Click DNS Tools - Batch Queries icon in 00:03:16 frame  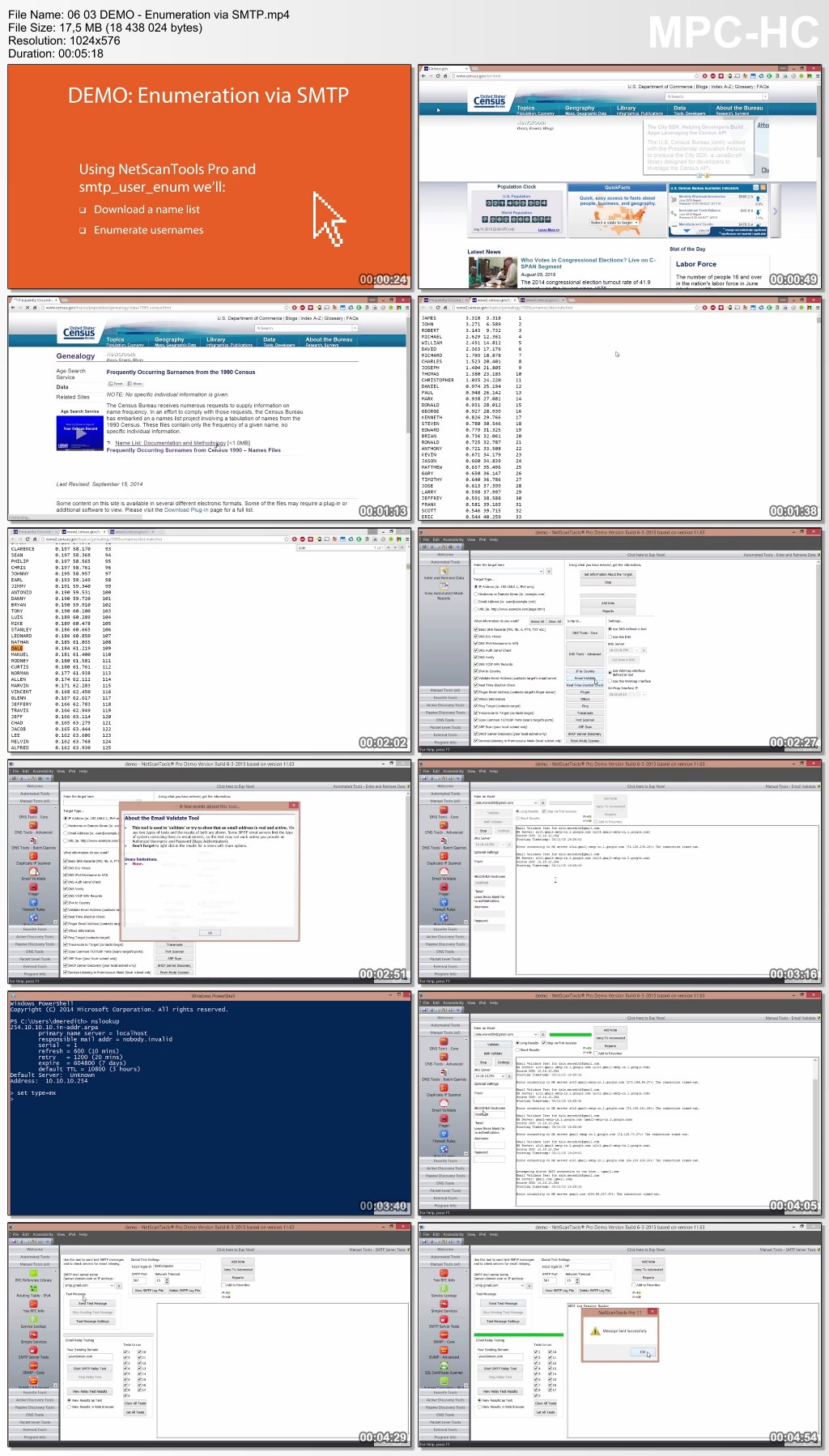[444, 841]
